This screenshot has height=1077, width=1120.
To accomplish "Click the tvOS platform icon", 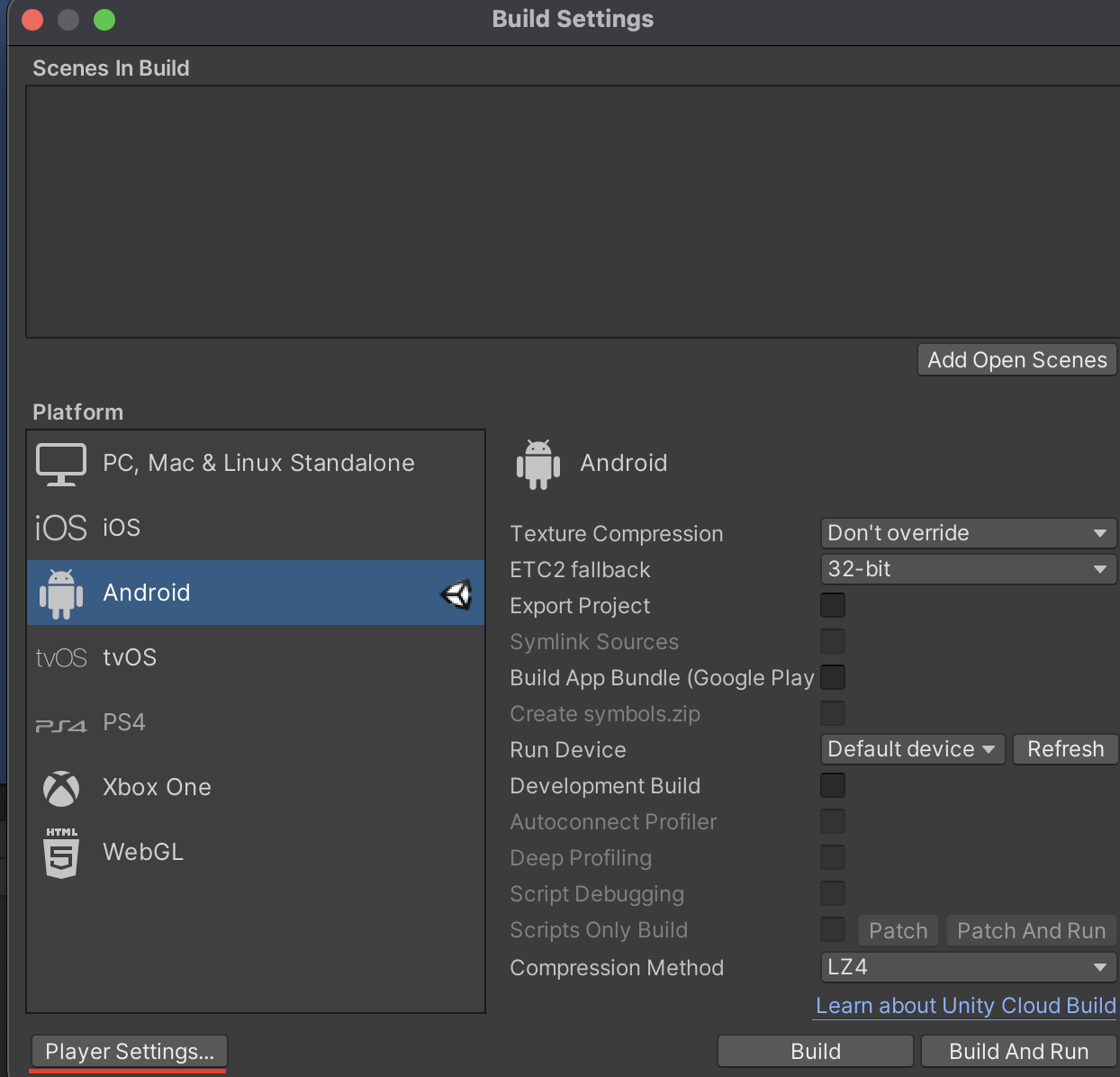I will point(60,657).
